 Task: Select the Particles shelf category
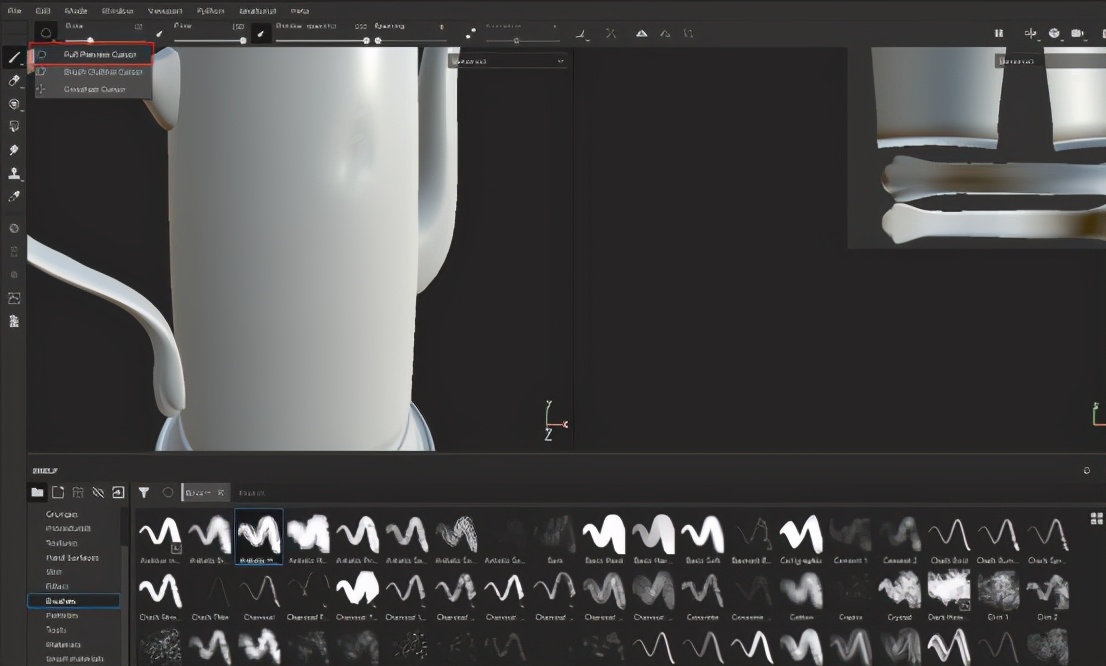62,615
